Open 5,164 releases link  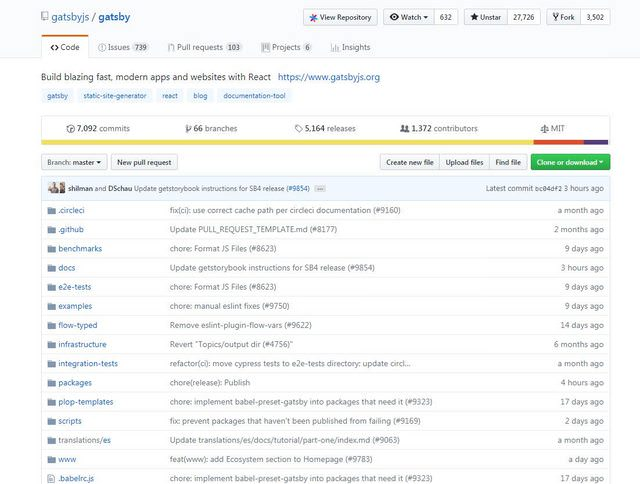click(x=325, y=129)
